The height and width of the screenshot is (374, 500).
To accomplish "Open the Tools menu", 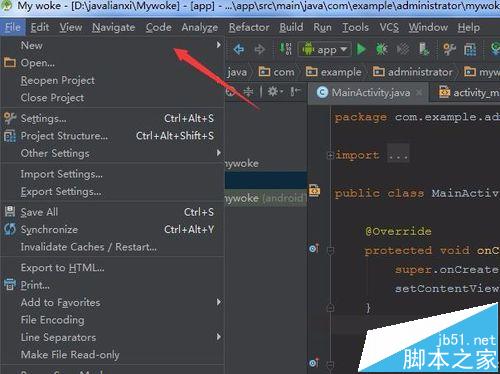I will point(355,27).
